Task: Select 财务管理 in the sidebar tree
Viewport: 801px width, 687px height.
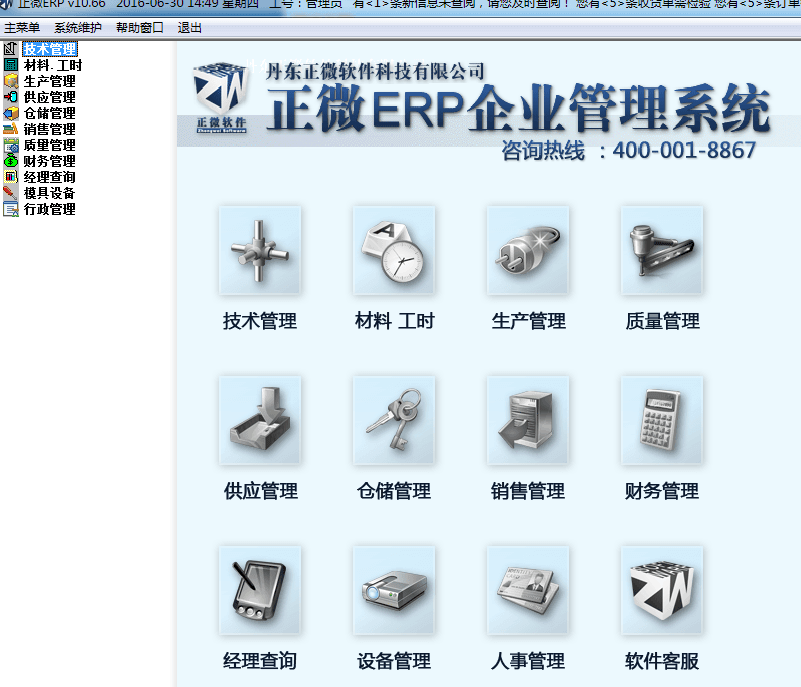Action: point(50,161)
